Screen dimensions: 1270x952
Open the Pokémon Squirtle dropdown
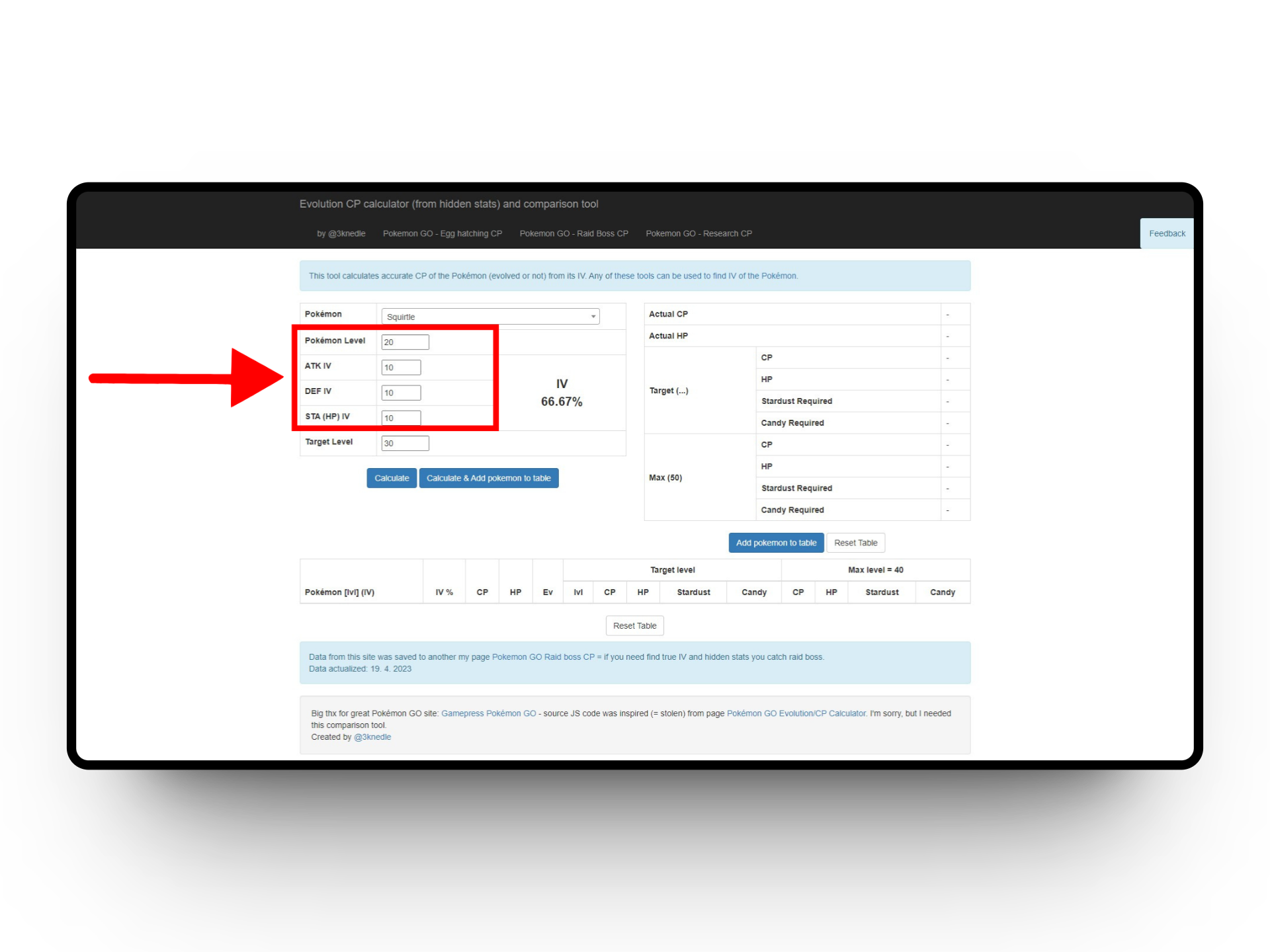click(x=490, y=317)
